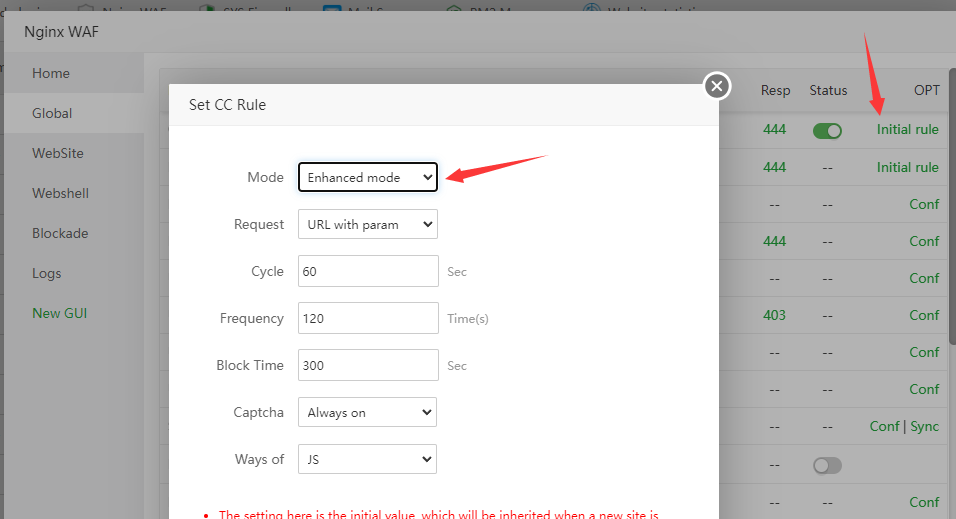Close the Set CC Rule dialog
Screen dimensions: 956x519
[716, 86]
